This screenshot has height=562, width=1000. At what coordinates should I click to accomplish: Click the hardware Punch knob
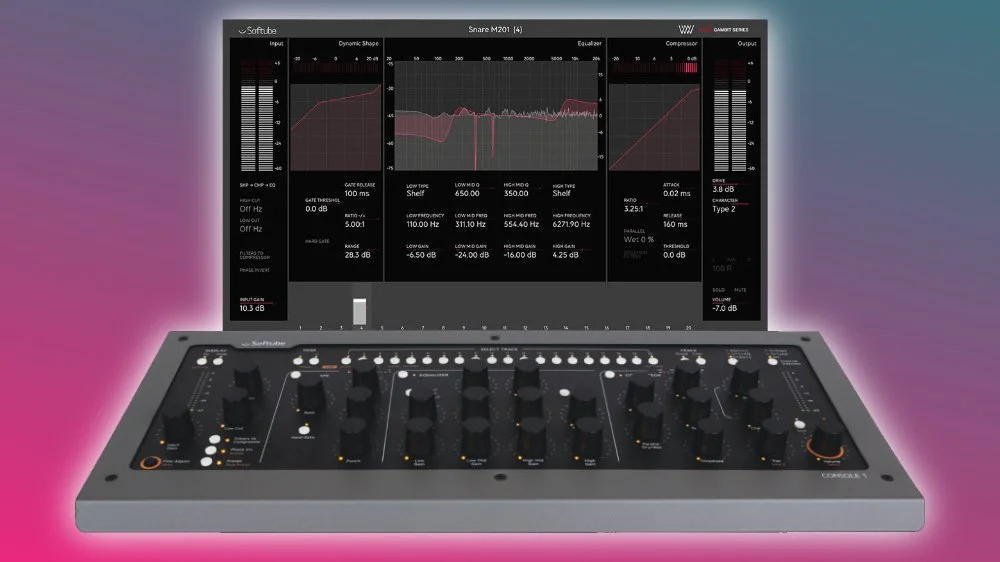coord(353,438)
